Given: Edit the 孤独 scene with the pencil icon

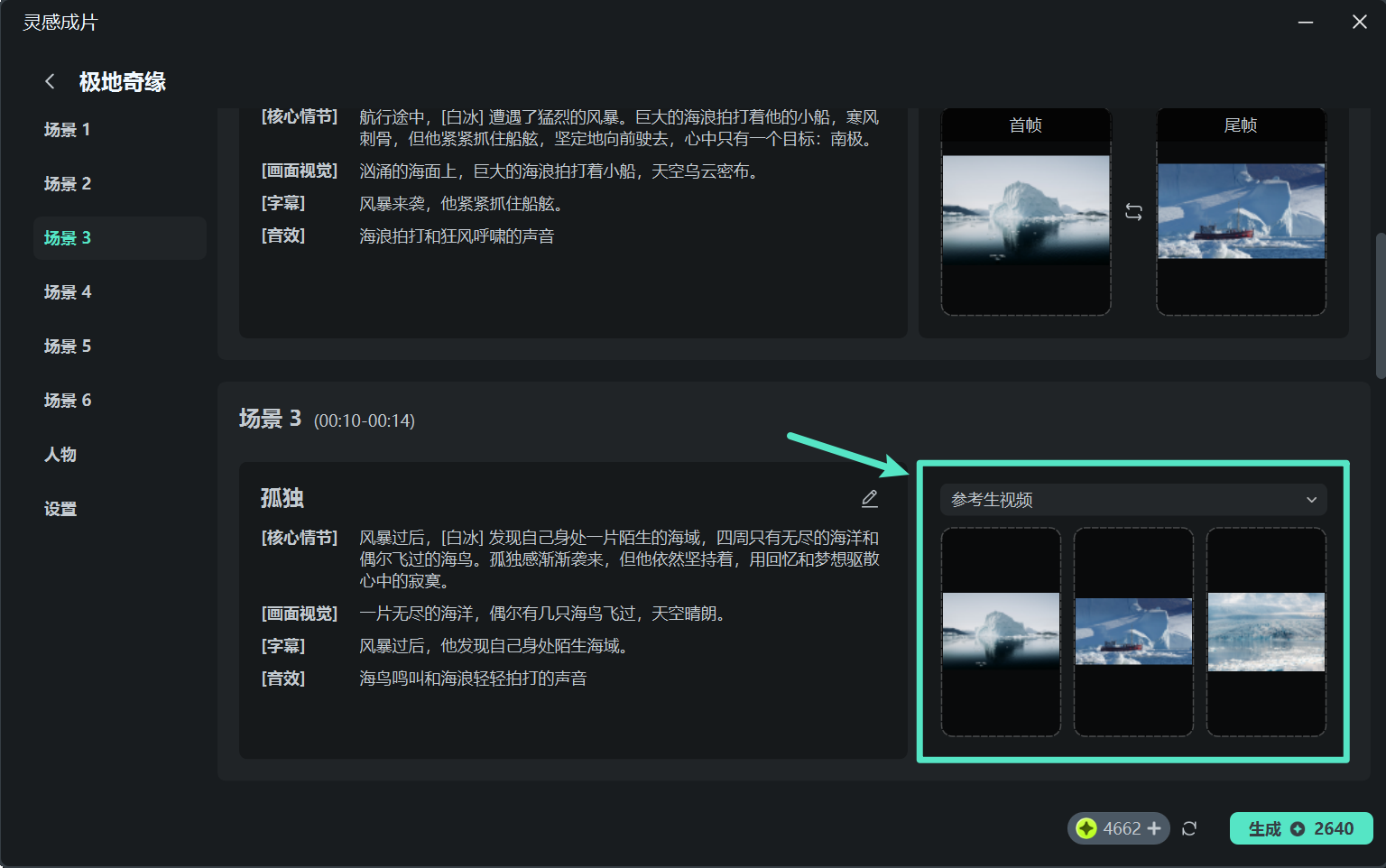Looking at the screenshot, I should (870, 497).
